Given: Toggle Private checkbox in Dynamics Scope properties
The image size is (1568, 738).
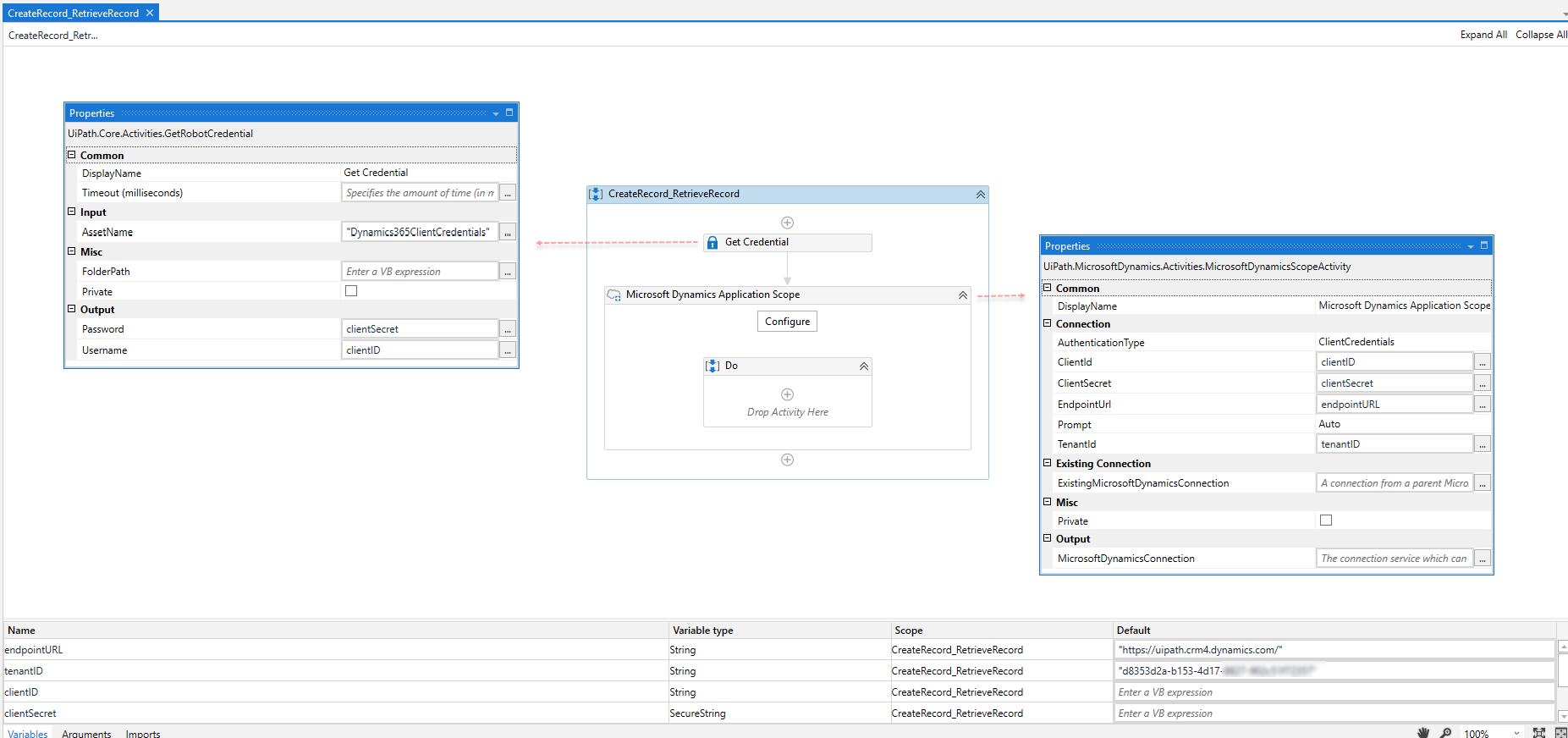Looking at the screenshot, I should tap(1326, 520).
